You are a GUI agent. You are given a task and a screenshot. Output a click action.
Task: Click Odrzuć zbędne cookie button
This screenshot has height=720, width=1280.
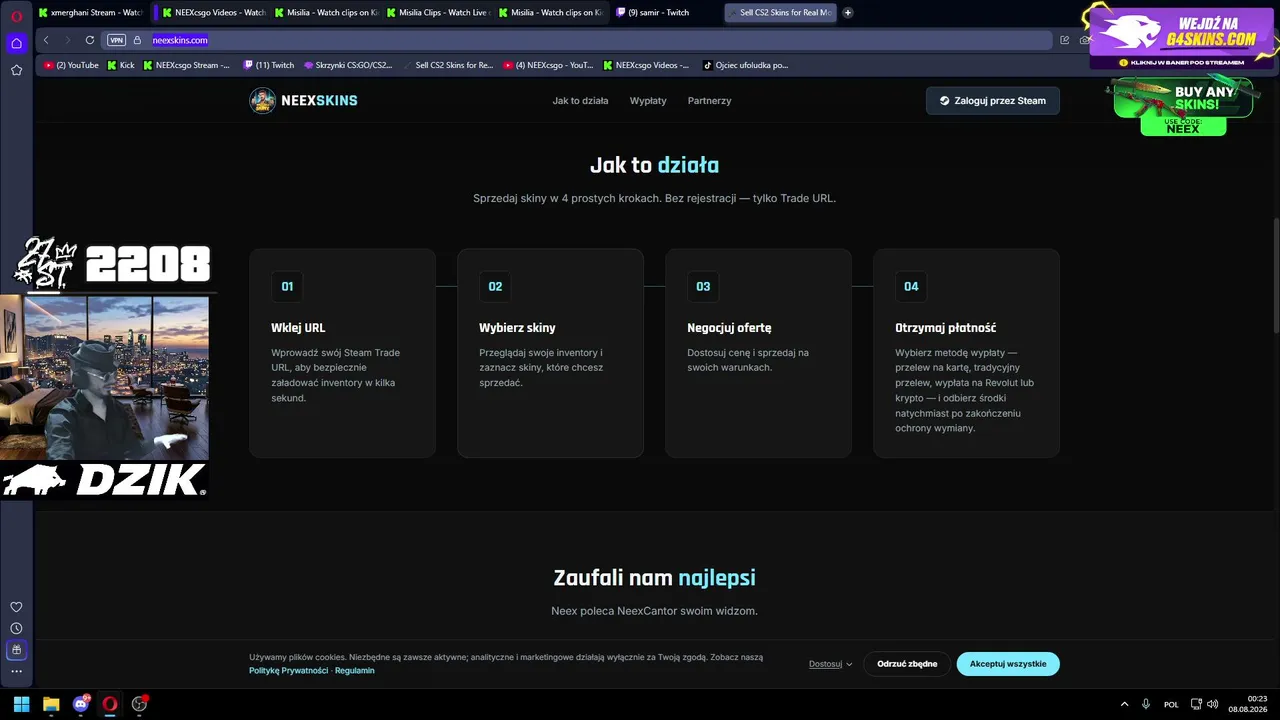pyautogui.click(x=907, y=664)
